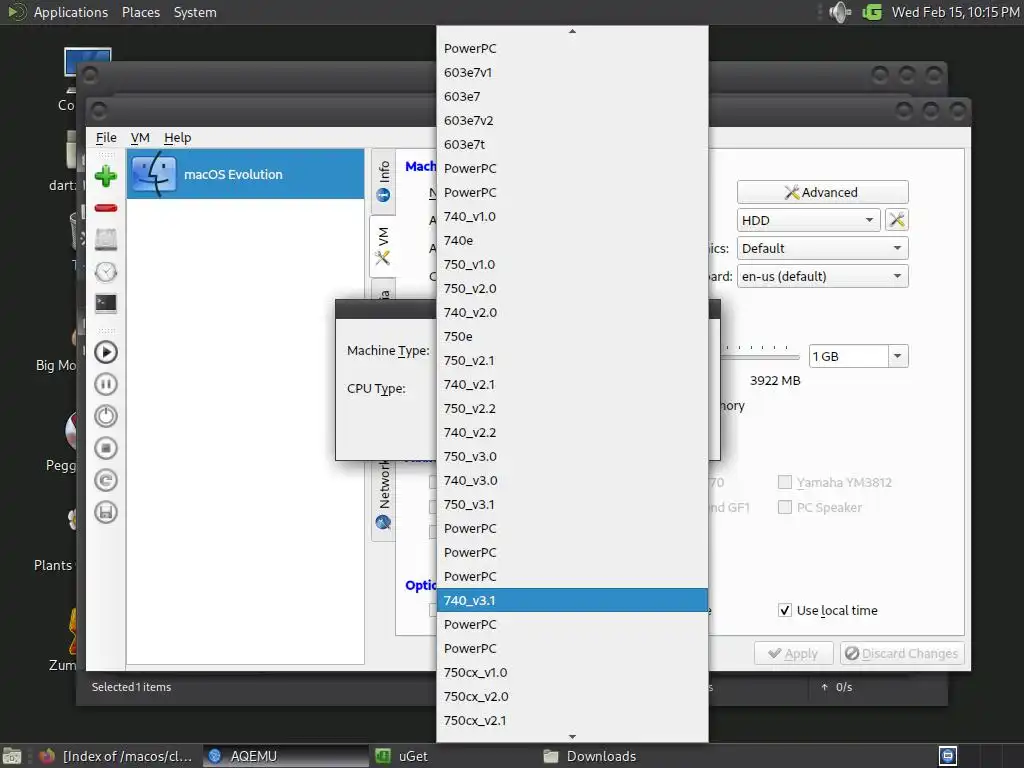Viewport: 1024px width, 768px height.
Task: Click the memory size slider track
Action: 761,357
